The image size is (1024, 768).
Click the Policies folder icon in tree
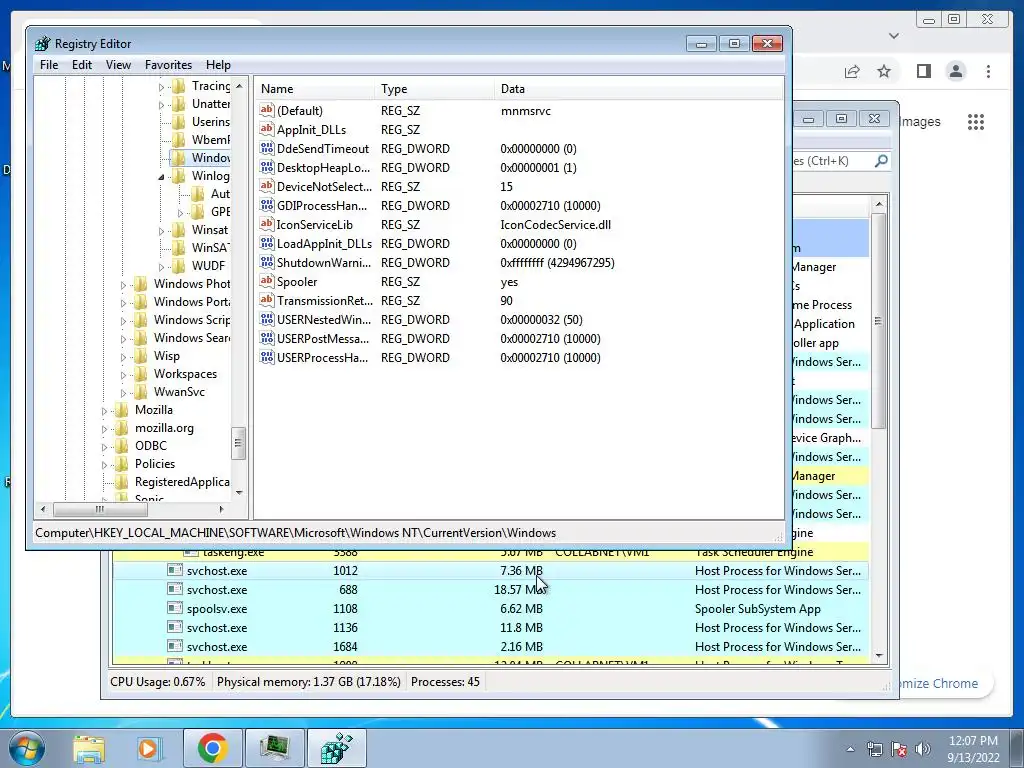pos(121,464)
